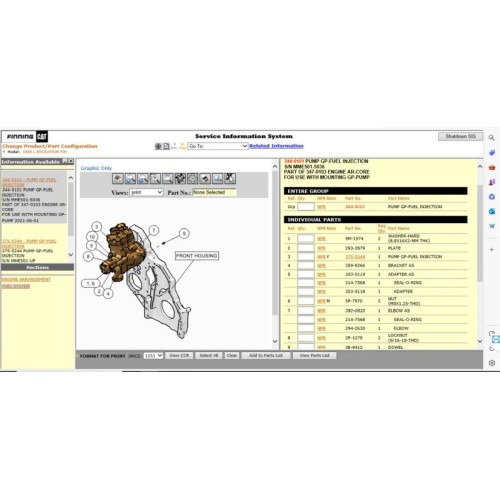
Task: Click 375-5244 part number link in parts table
Action: [355, 257]
